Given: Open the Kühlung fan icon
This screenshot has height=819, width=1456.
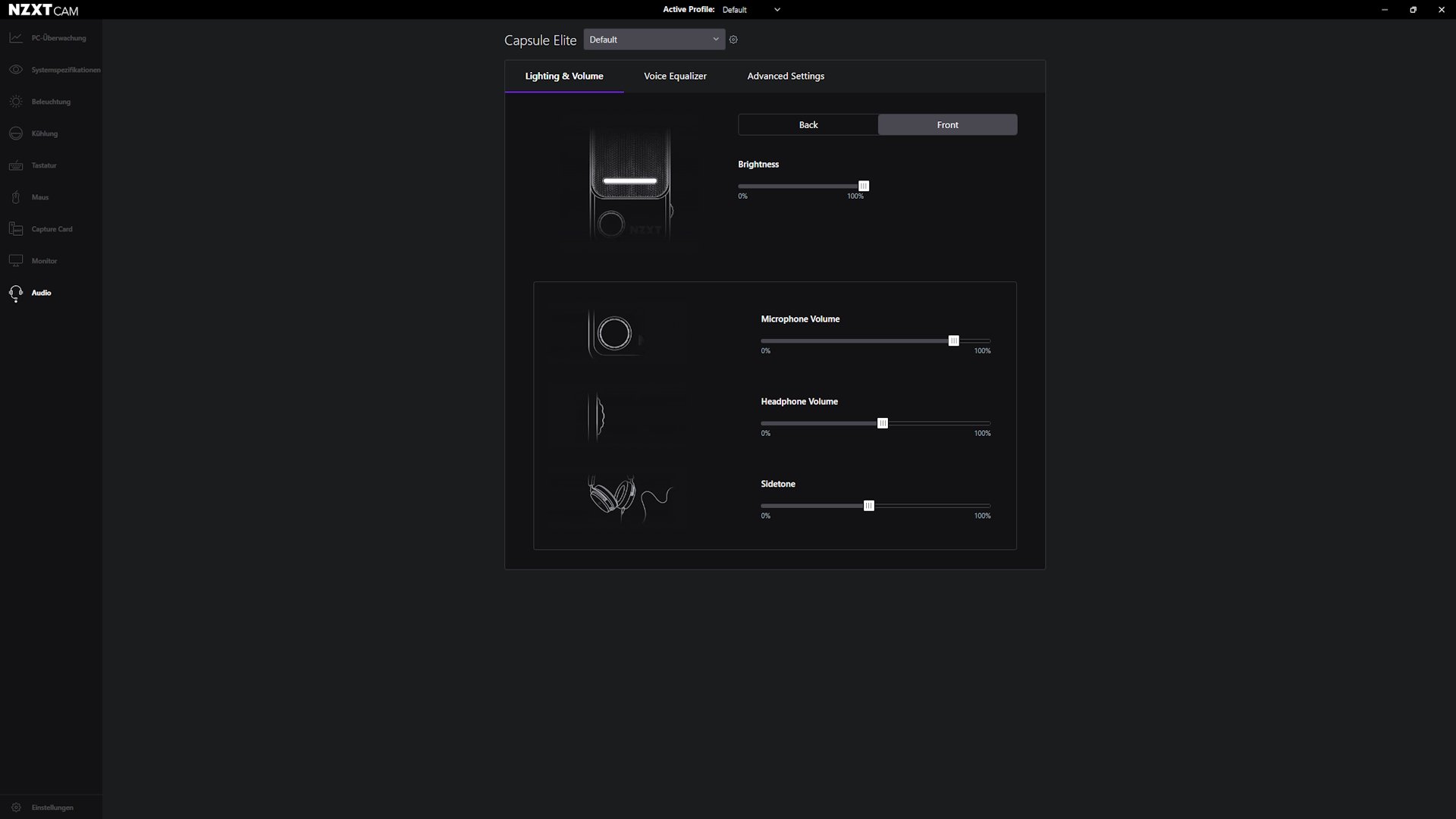Looking at the screenshot, I should coord(16,133).
